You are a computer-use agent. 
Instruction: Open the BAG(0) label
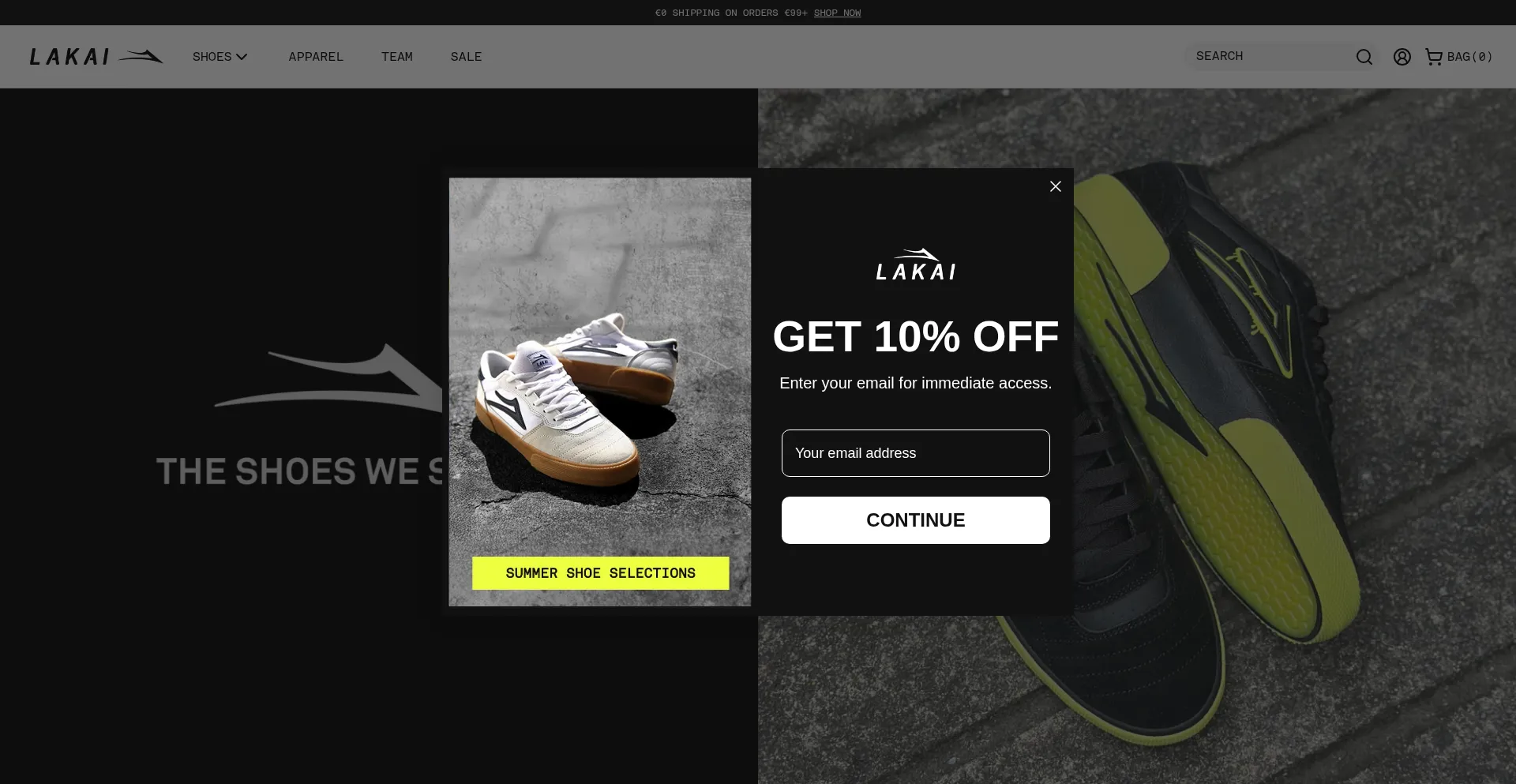click(x=1469, y=57)
